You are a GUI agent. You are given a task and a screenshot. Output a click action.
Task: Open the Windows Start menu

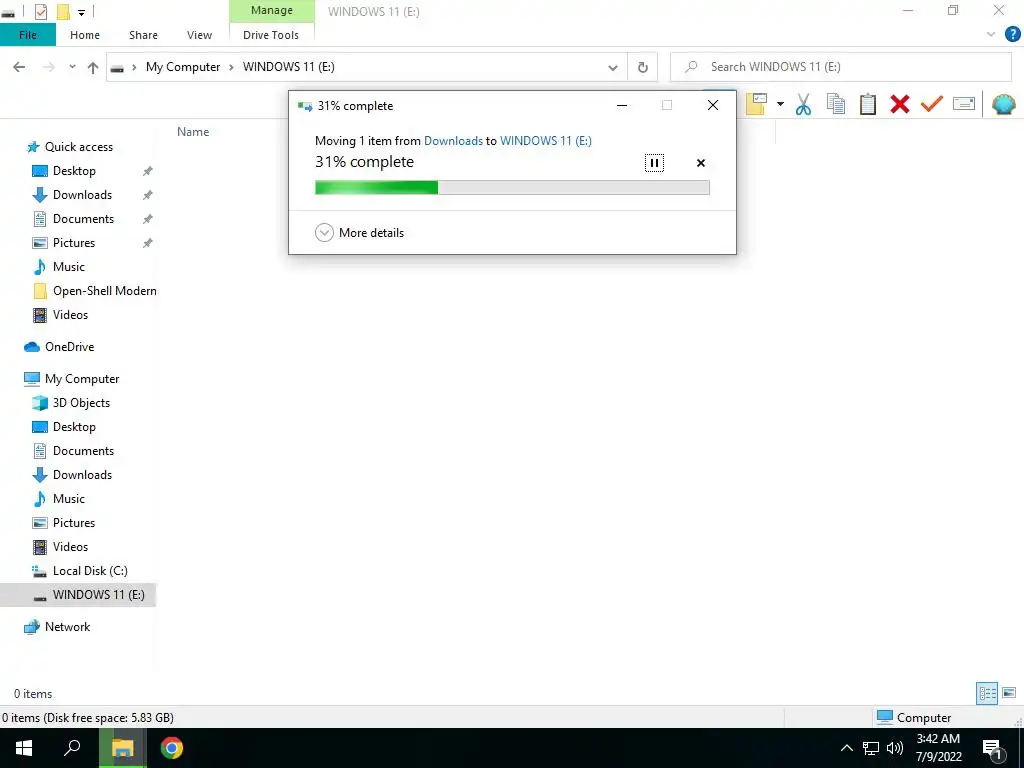(24, 748)
